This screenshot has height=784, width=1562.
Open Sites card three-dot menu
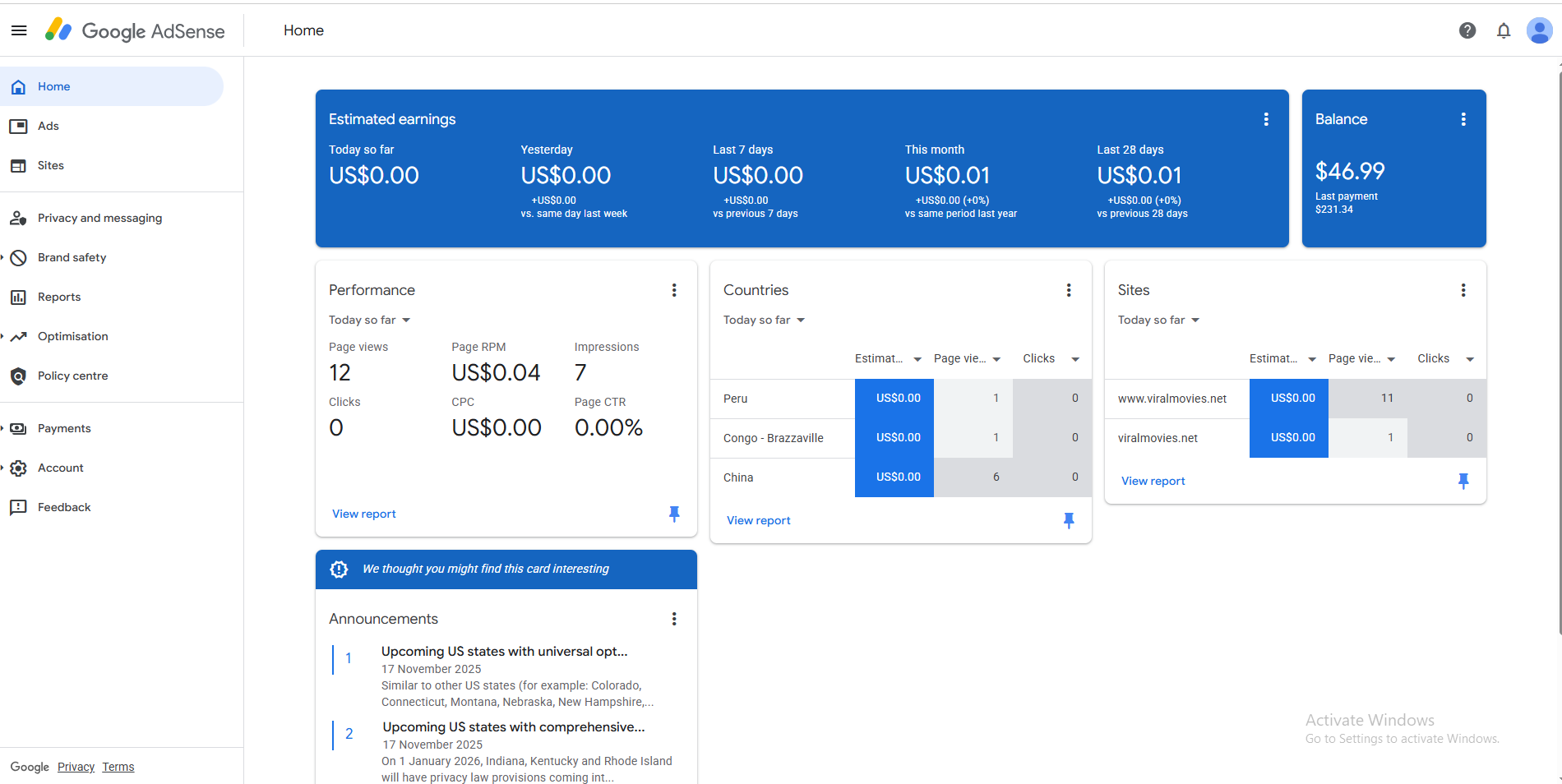1463,290
